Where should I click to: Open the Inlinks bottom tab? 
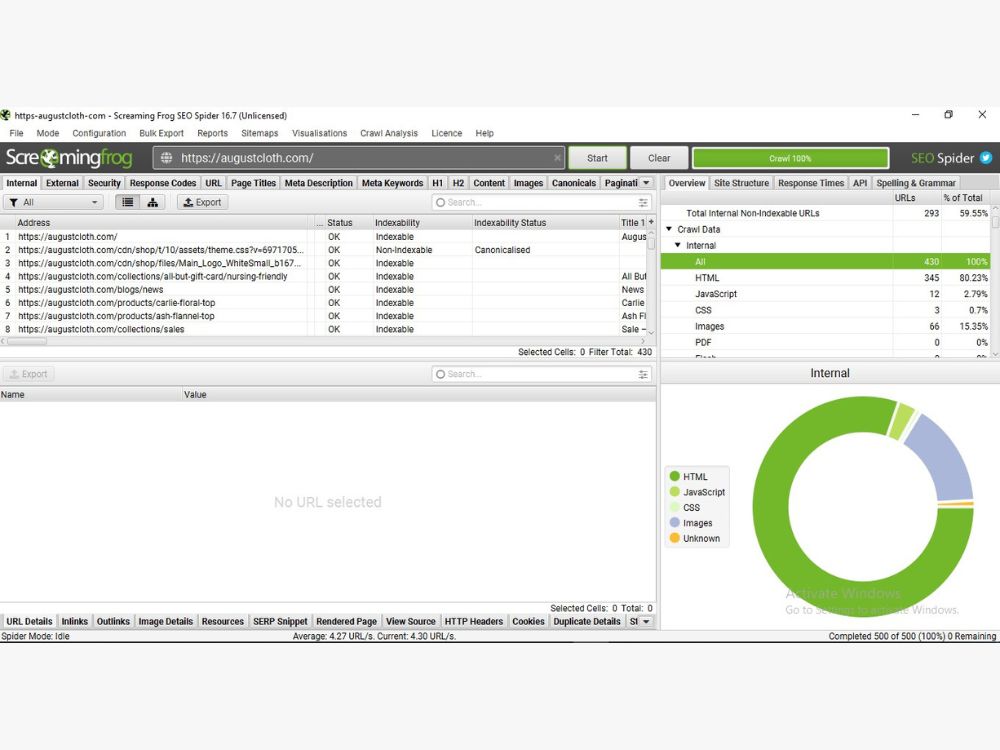click(75, 621)
